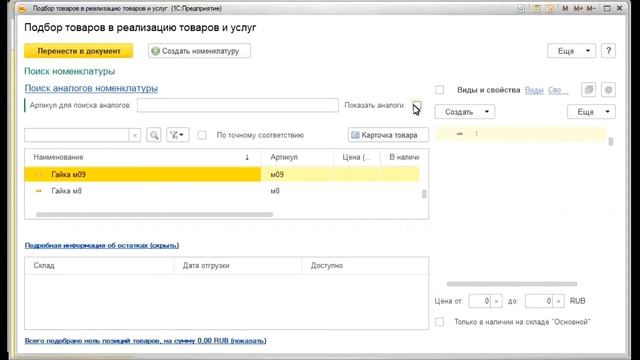Open the Еще dropdown in right panel
This screenshot has width=640, height=360.
click(x=591, y=111)
